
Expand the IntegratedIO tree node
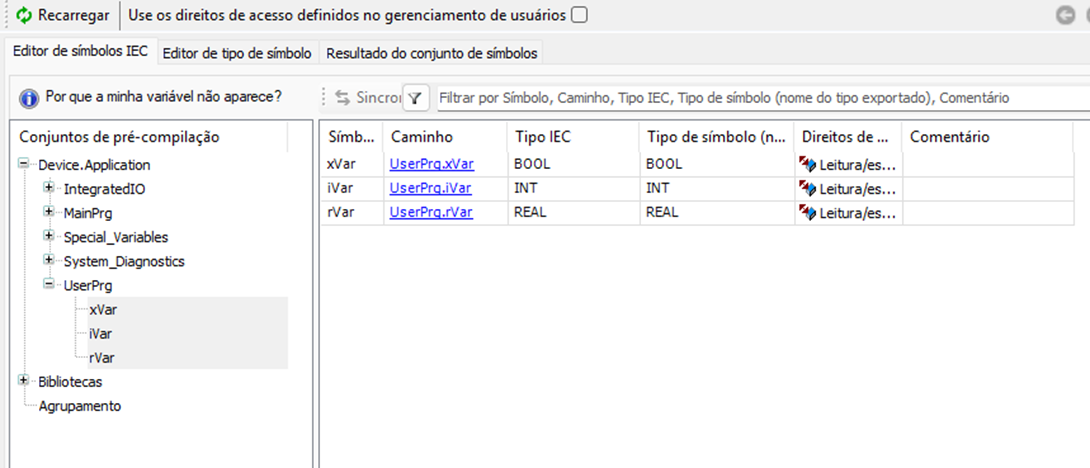point(48,188)
